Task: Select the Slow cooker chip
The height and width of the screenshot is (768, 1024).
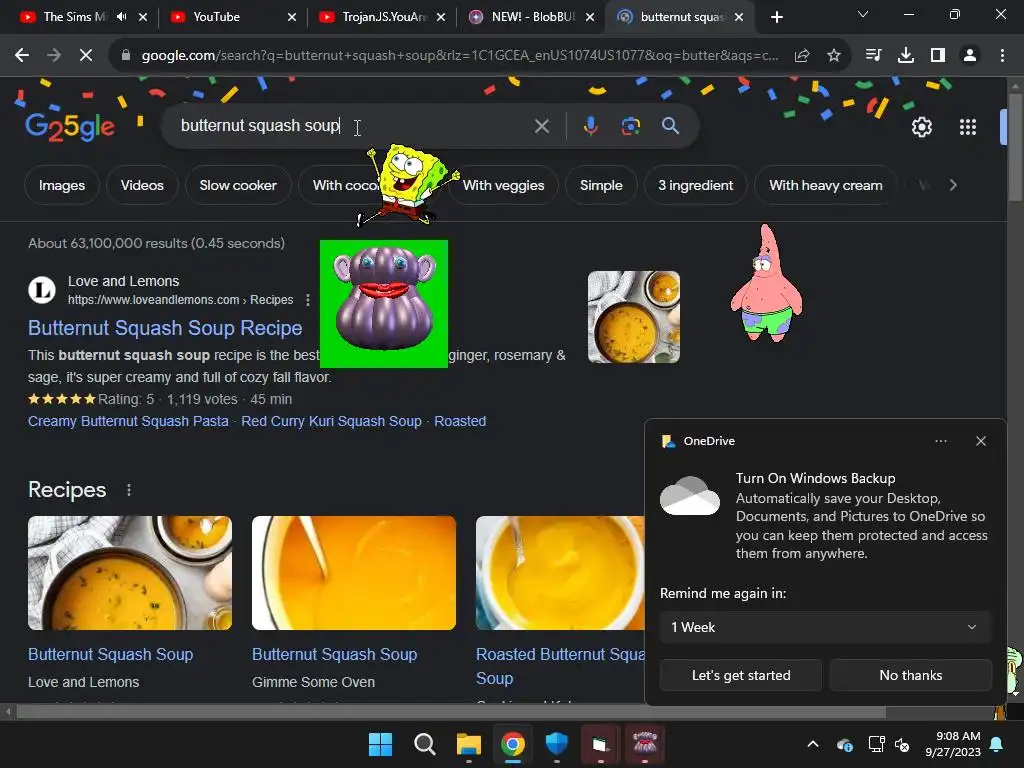Action: (238, 185)
